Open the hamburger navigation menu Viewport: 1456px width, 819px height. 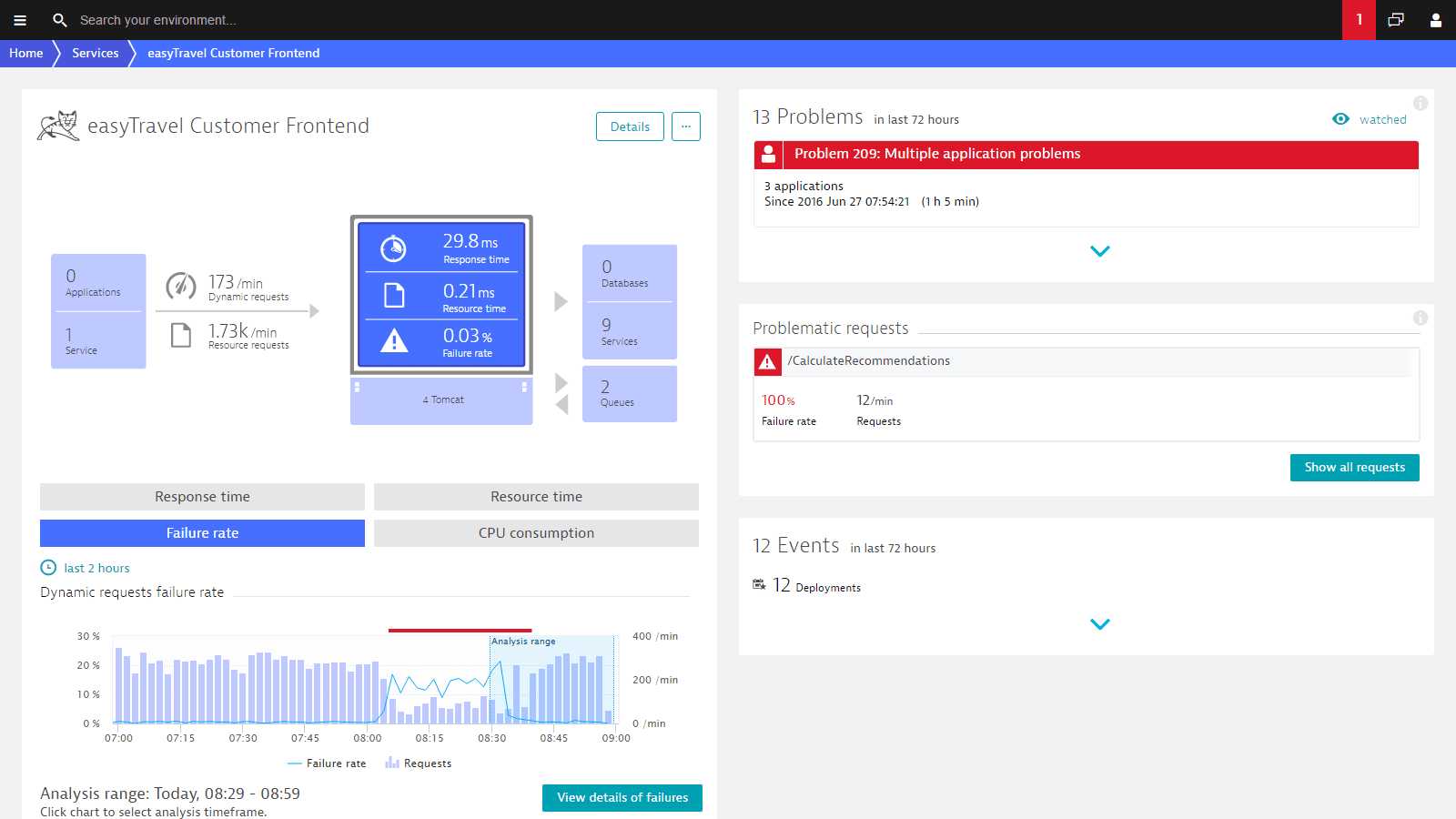20,20
